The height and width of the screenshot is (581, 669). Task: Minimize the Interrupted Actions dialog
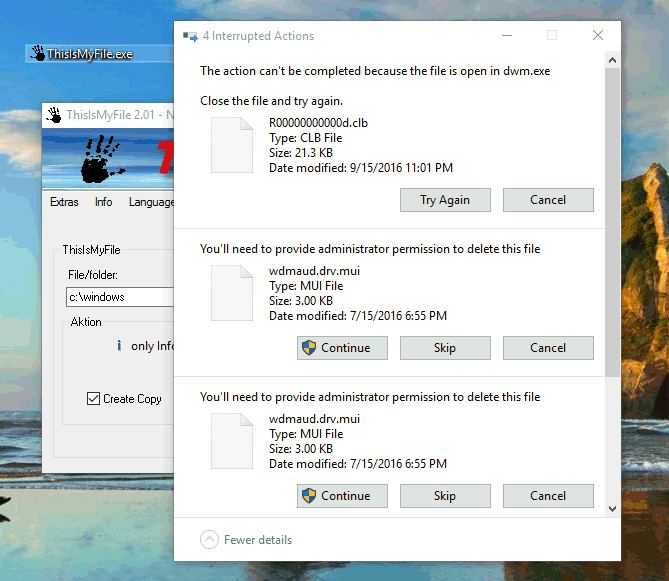(507, 35)
